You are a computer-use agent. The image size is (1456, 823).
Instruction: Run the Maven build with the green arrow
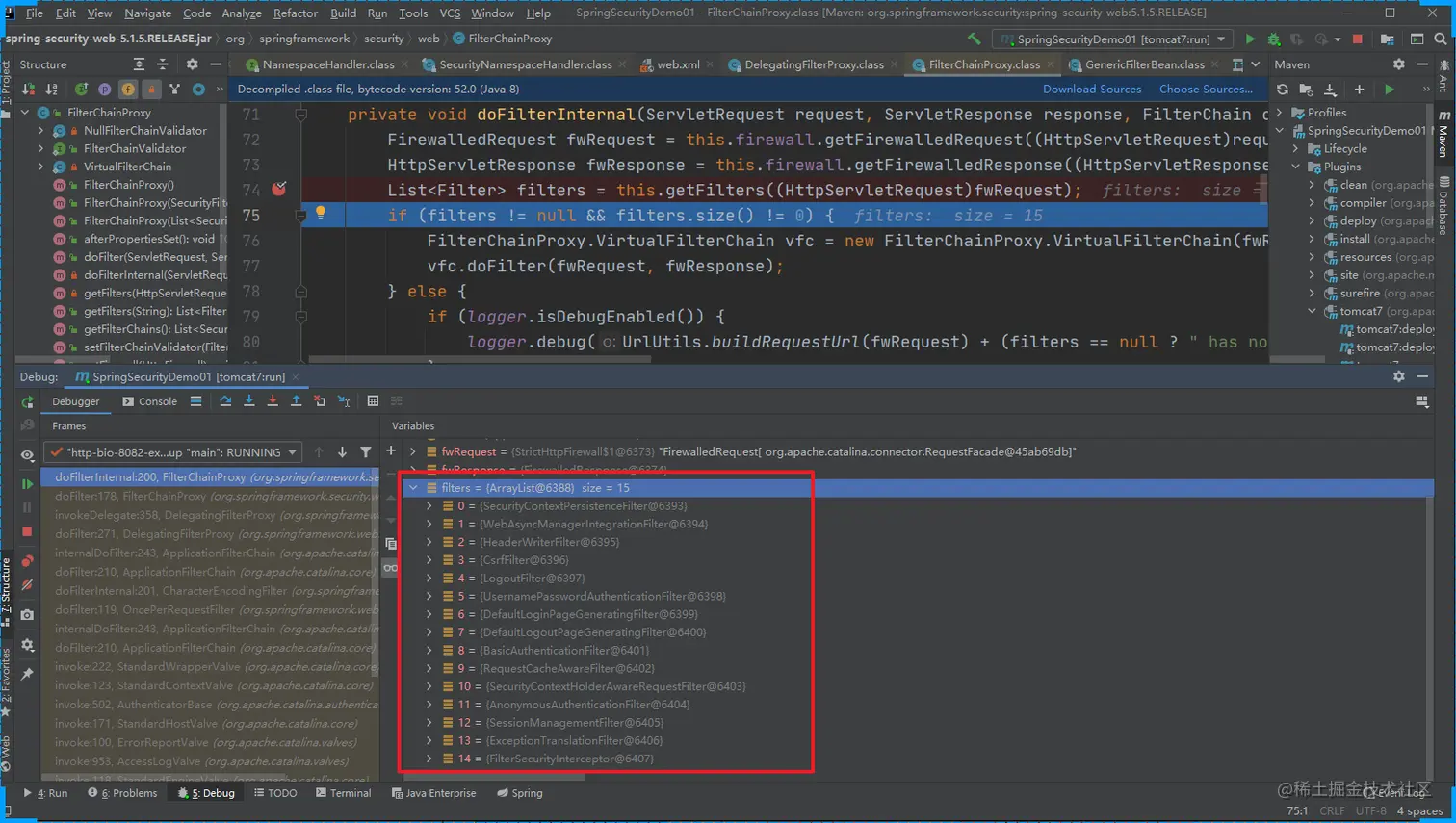coord(1390,90)
